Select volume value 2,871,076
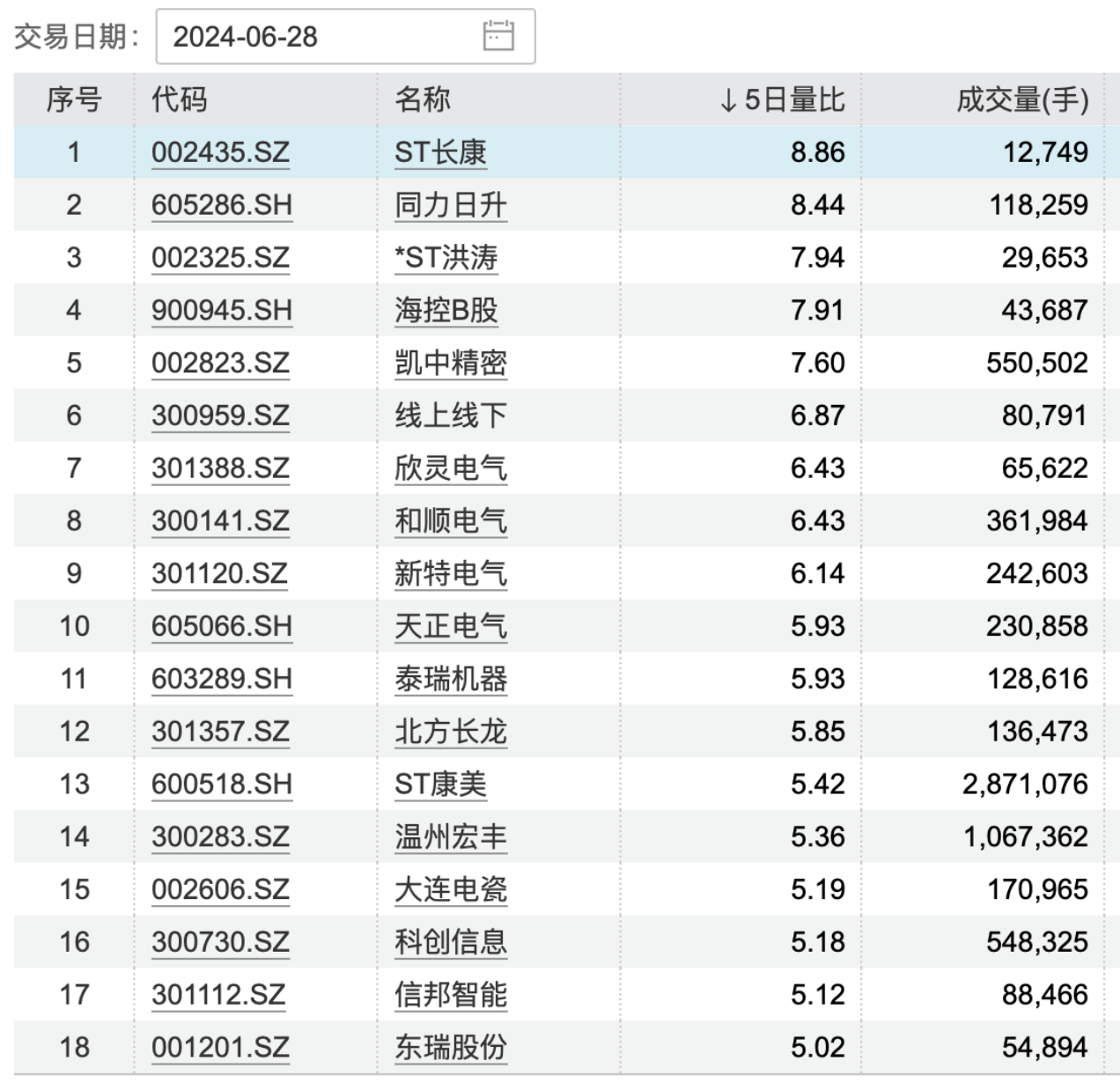This screenshot has width=1120, height=1083. pyautogui.click(x=1026, y=785)
